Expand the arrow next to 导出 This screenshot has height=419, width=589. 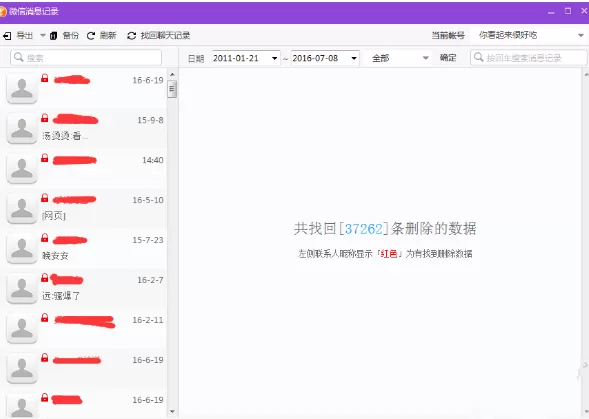(x=43, y=36)
